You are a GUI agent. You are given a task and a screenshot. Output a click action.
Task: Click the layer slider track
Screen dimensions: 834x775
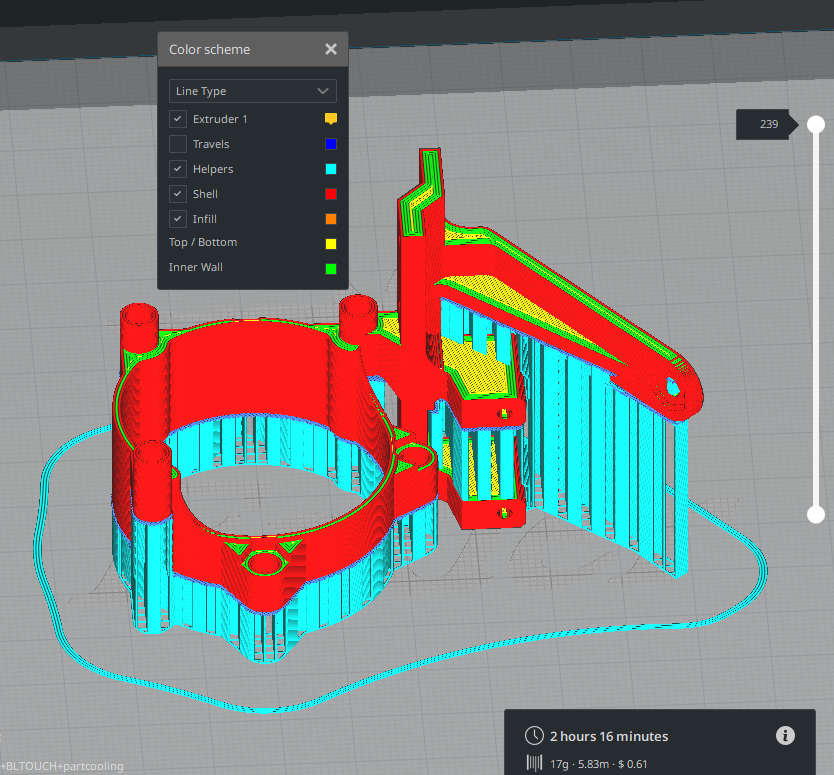[x=816, y=319]
